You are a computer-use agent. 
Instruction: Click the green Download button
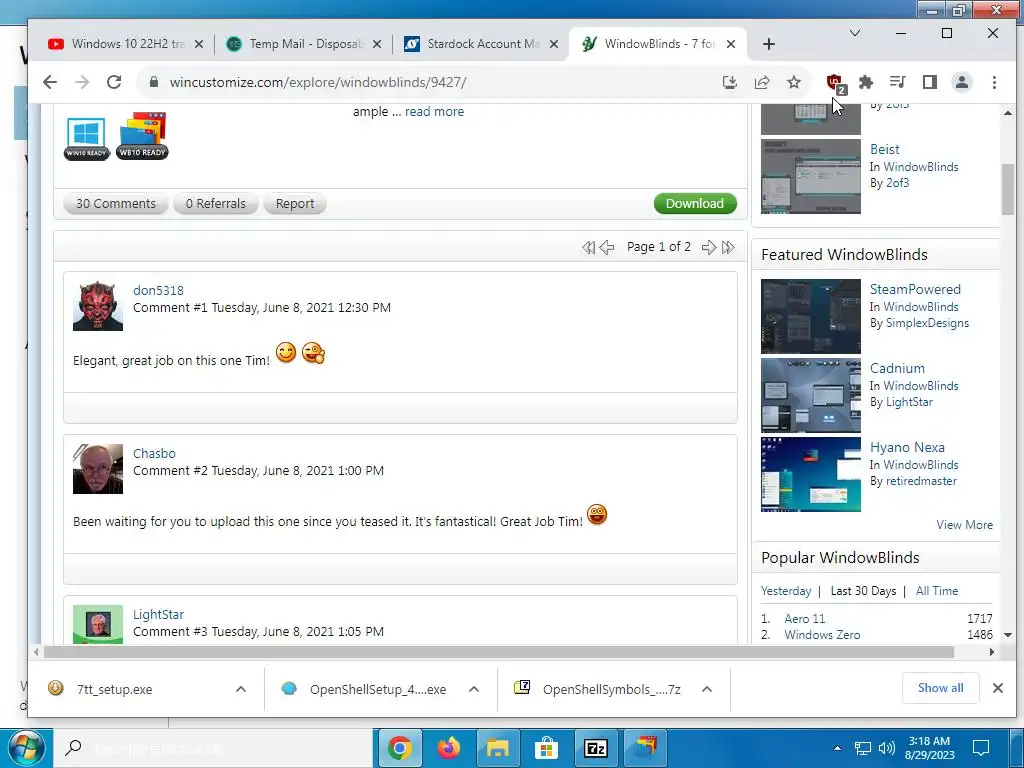point(695,203)
